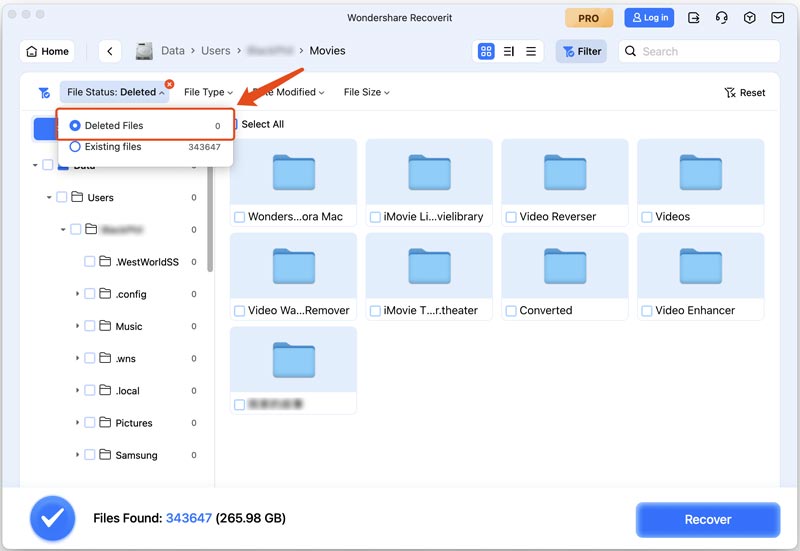Collapse the Users tree node

(x=49, y=197)
